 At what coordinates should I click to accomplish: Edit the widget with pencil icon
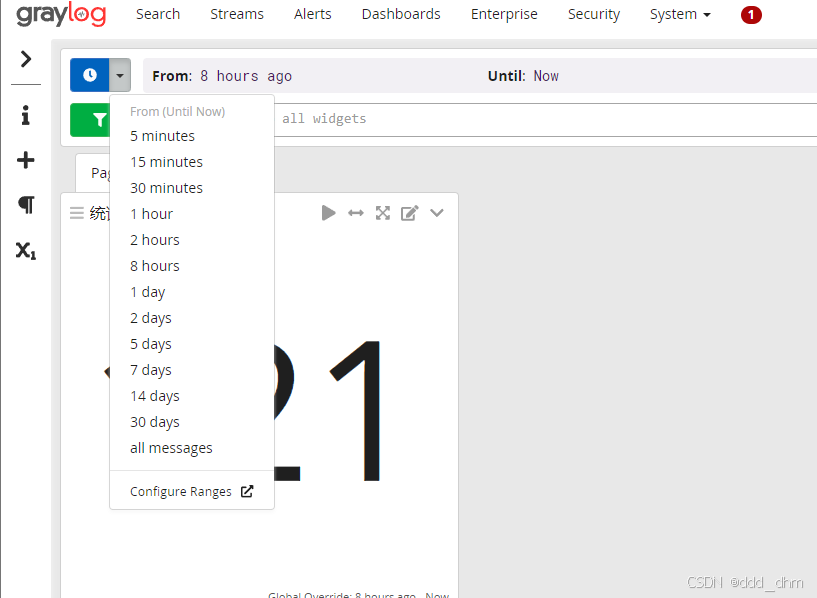pyautogui.click(x=410, y=213)
